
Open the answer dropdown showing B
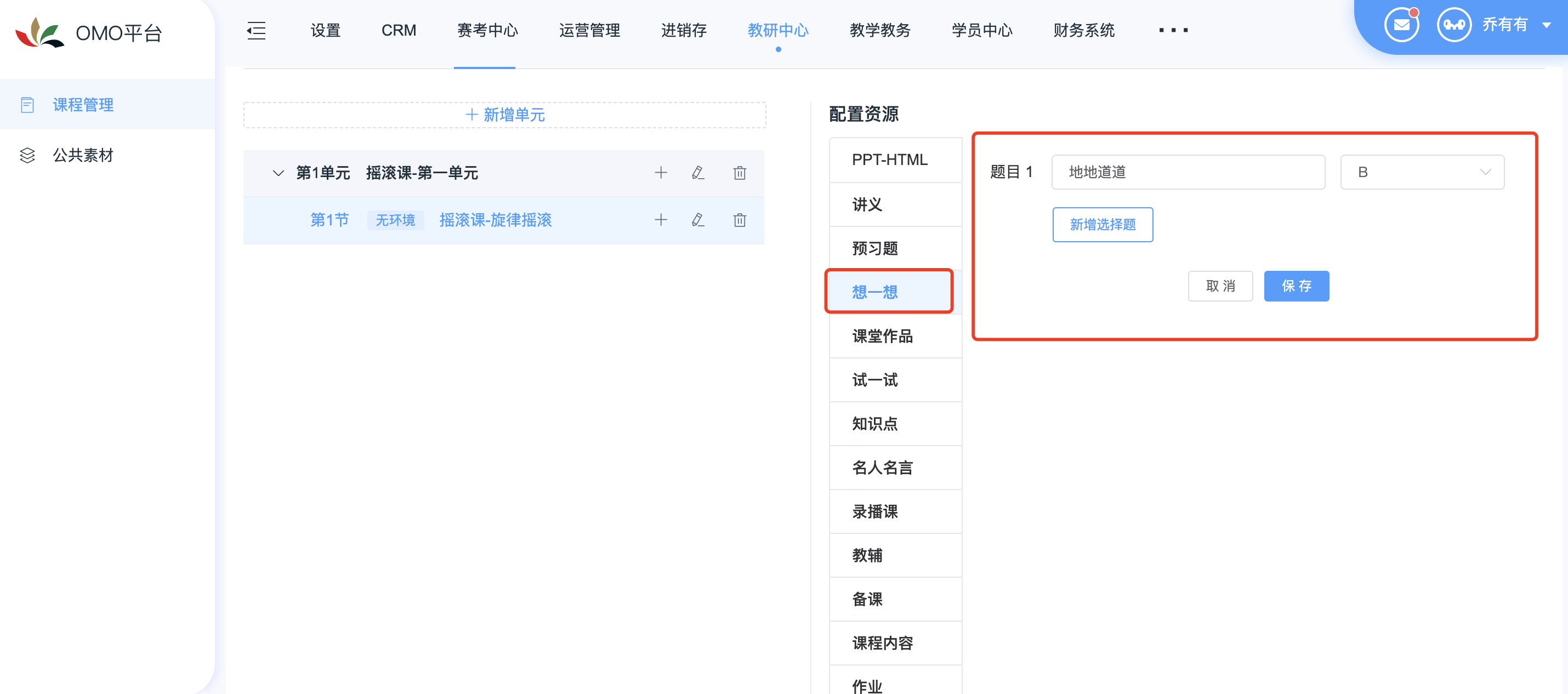1422,172
